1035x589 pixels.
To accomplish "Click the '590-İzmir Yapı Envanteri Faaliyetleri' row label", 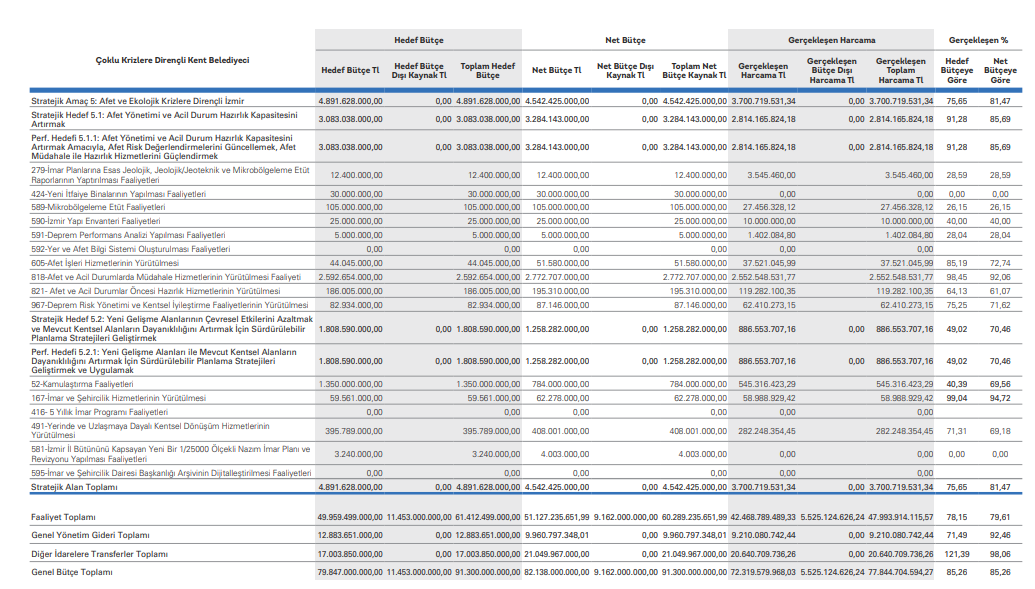I will (x=96, y=221).
